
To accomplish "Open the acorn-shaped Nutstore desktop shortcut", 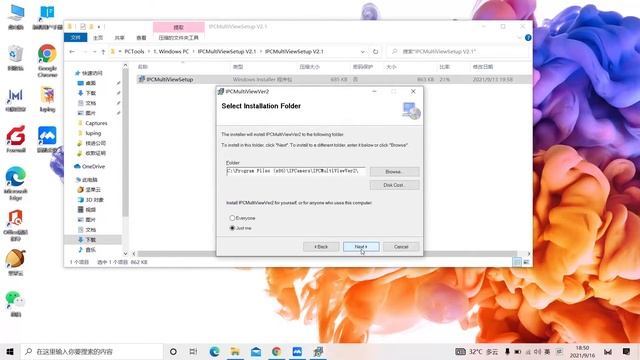I will (16, 262).
